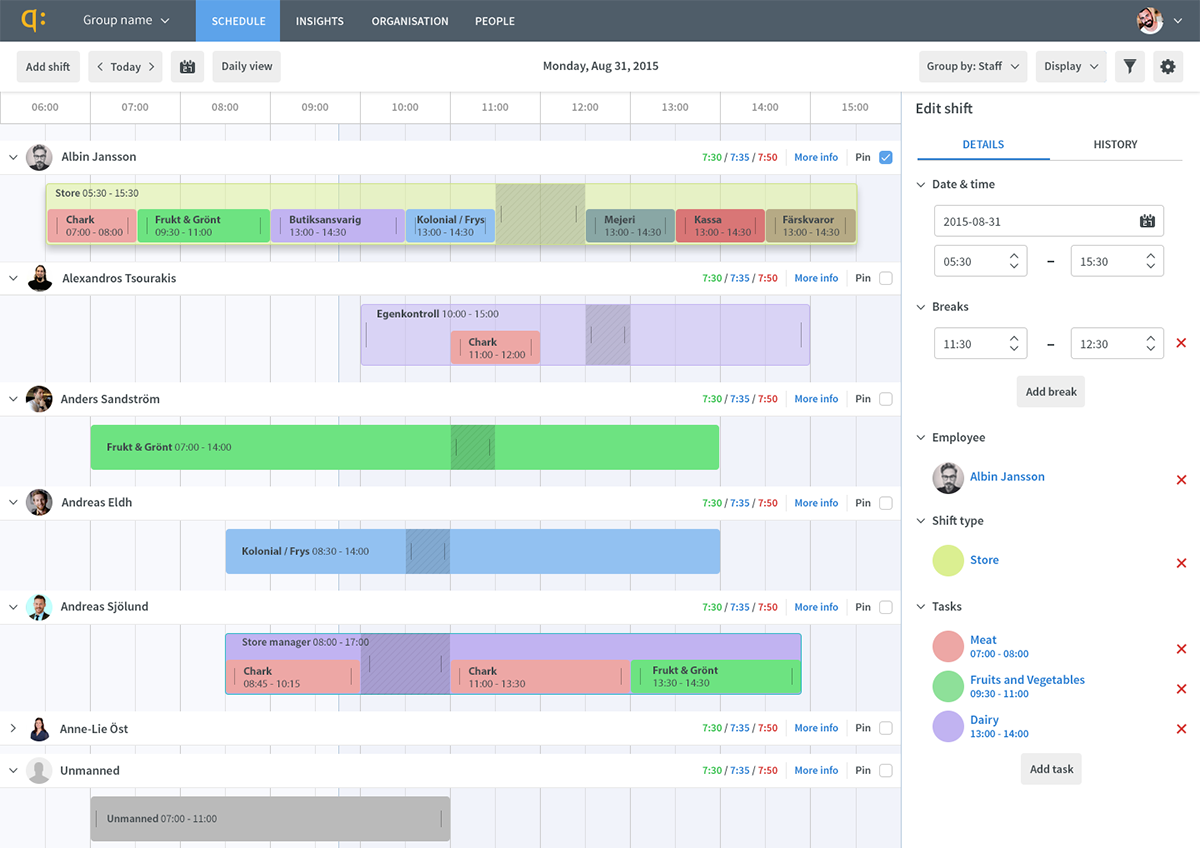This screenshot has width=1200, height=848.
Task: Collapse the Tasks section
Action: click(922, 607)
